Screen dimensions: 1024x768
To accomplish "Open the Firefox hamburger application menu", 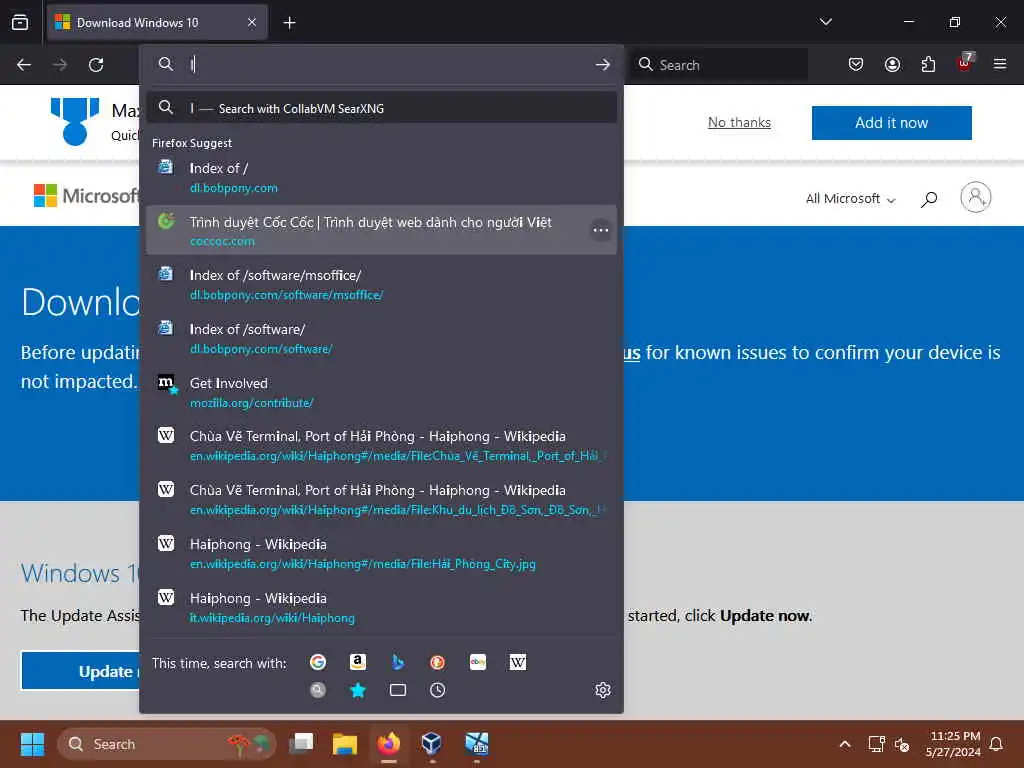I will 1000,64.
